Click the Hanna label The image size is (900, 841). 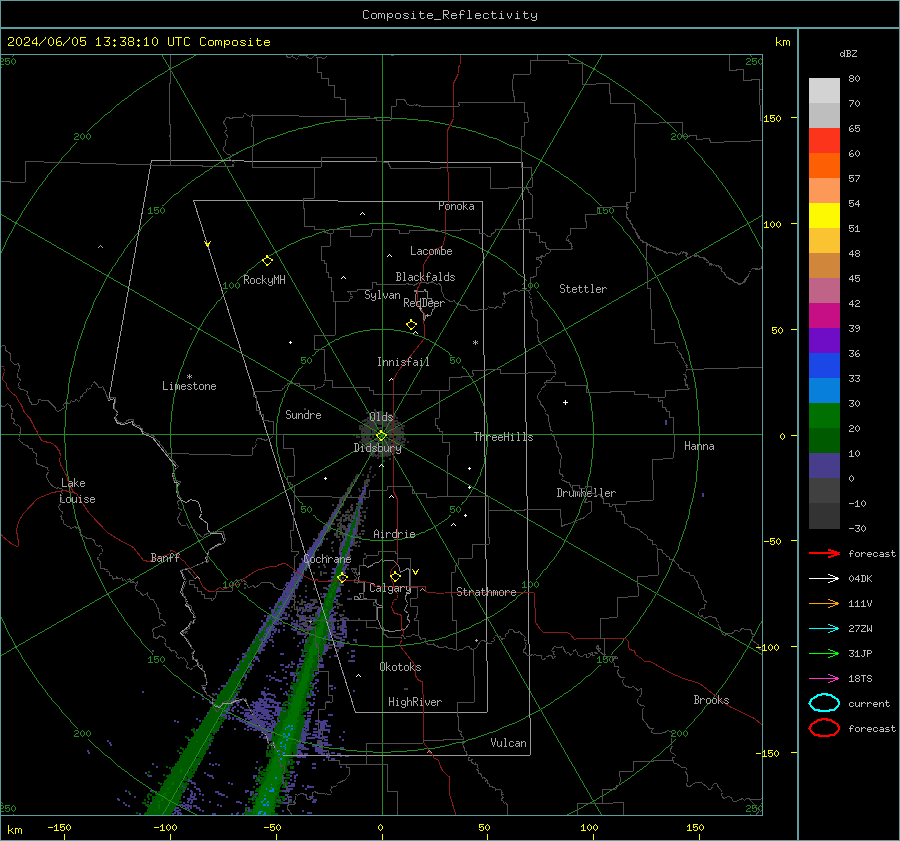point(699,446)
